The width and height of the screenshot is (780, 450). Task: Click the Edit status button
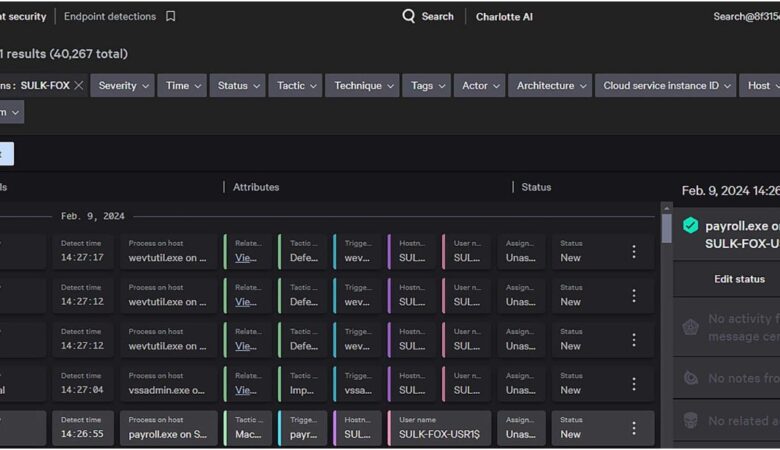point(738,279)
